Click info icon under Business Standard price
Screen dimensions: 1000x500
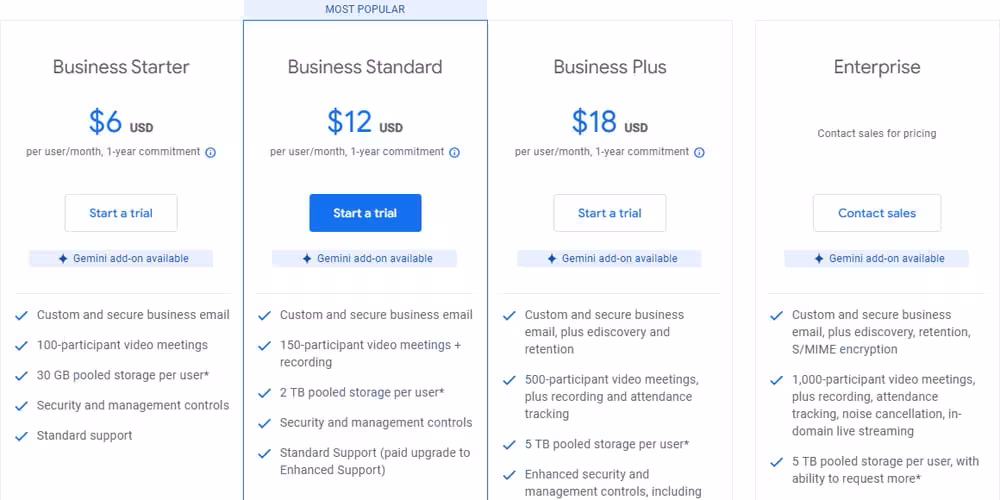coord(454,153)
